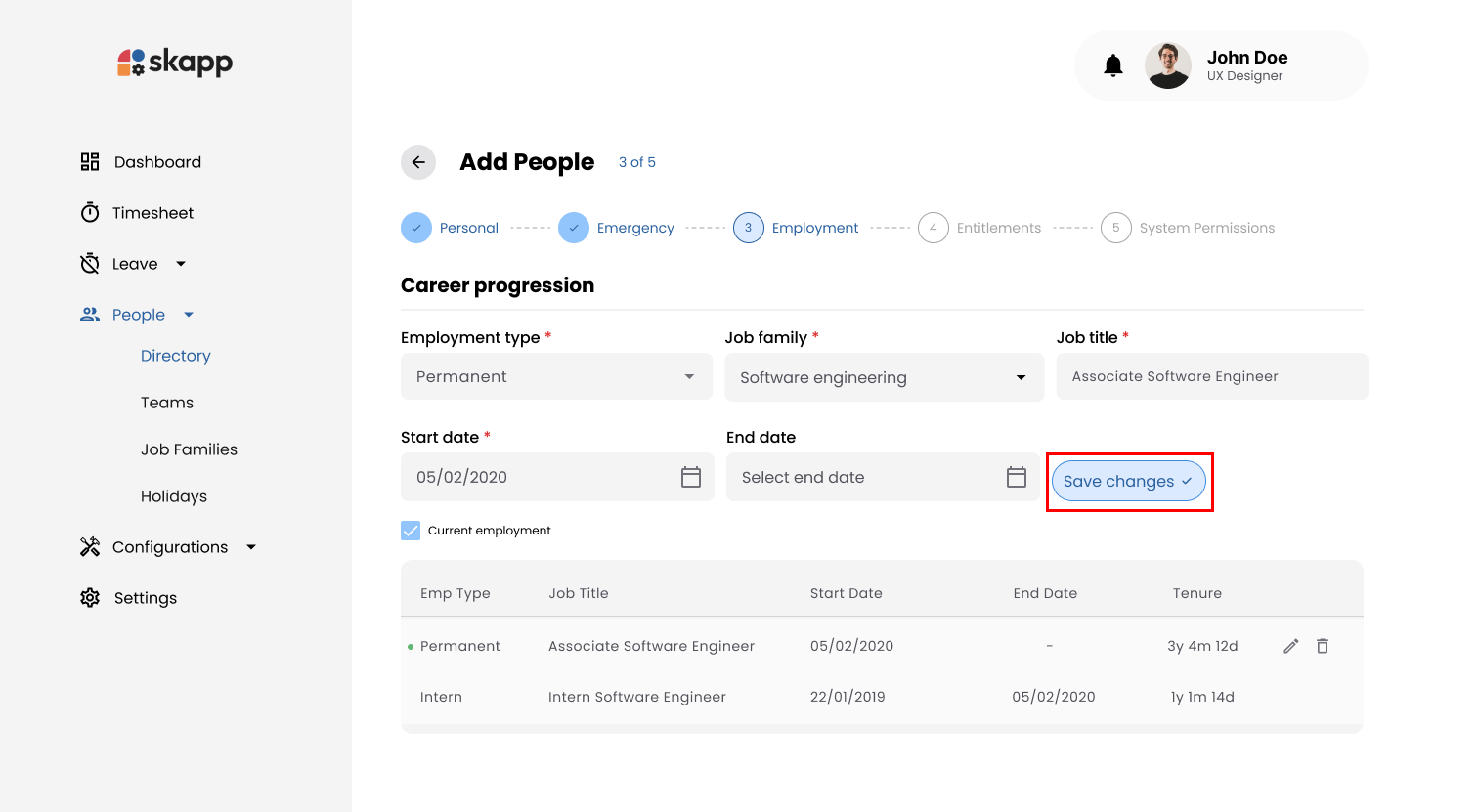This screenshot has width=1478, height=812.
Task: Open the Employment type dropdown
Action: point(687,376)
